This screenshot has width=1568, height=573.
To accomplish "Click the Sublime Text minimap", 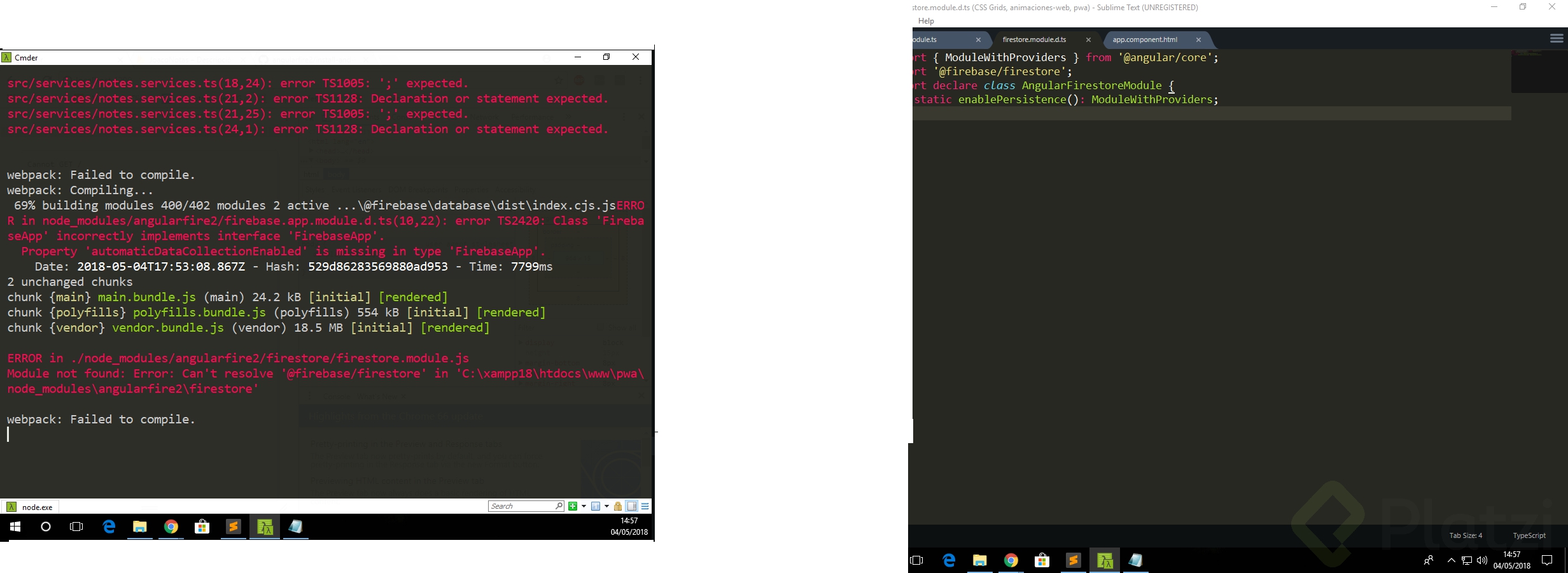I will coord(1539,71).
